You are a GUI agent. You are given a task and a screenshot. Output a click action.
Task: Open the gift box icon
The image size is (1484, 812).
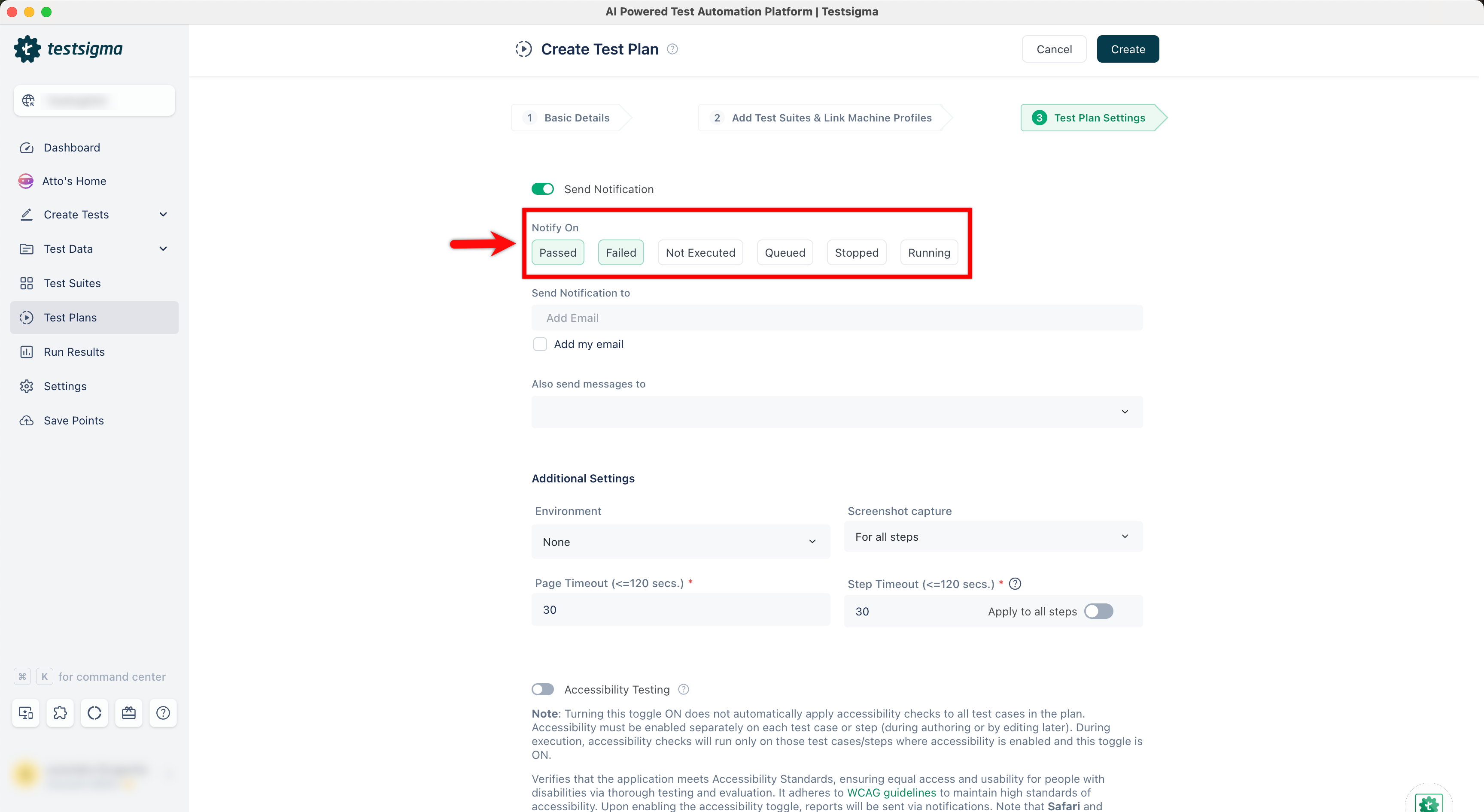click(128, 713)
